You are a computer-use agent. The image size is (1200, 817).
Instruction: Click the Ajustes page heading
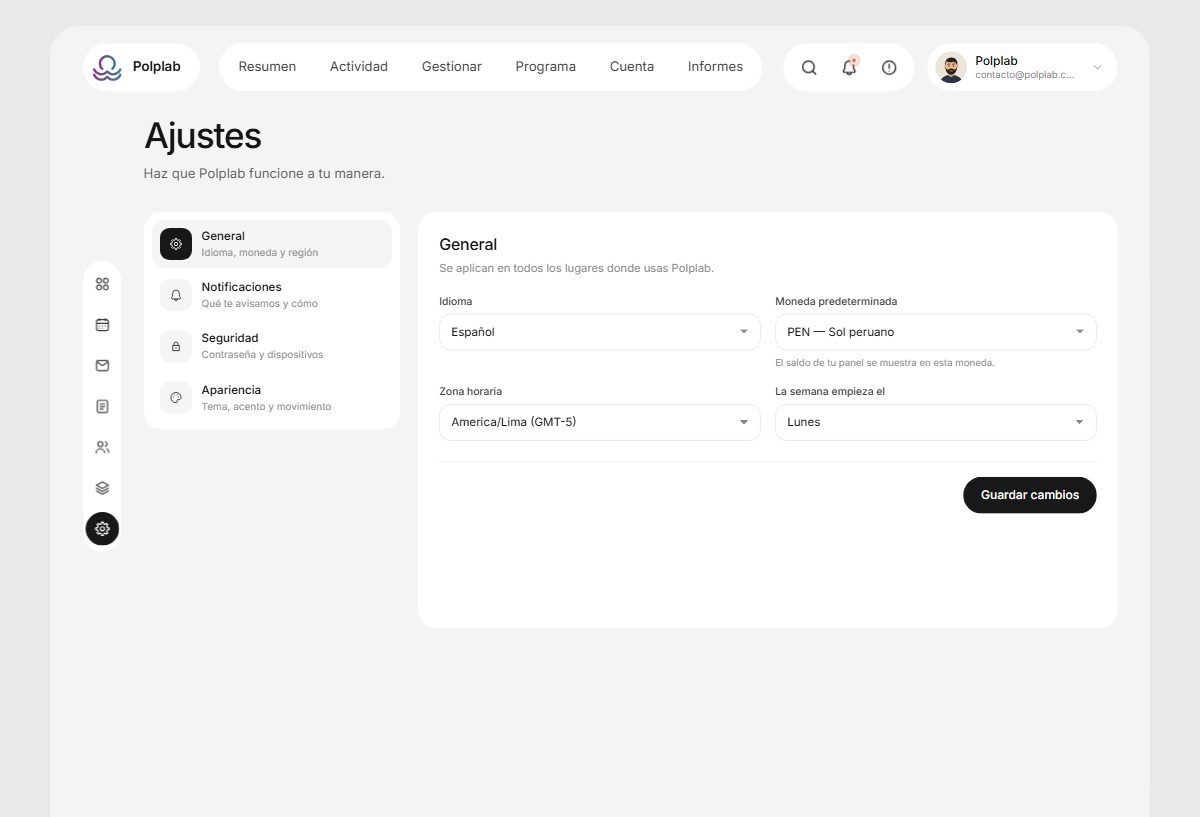pyautogui.click(x=203, y=136)
